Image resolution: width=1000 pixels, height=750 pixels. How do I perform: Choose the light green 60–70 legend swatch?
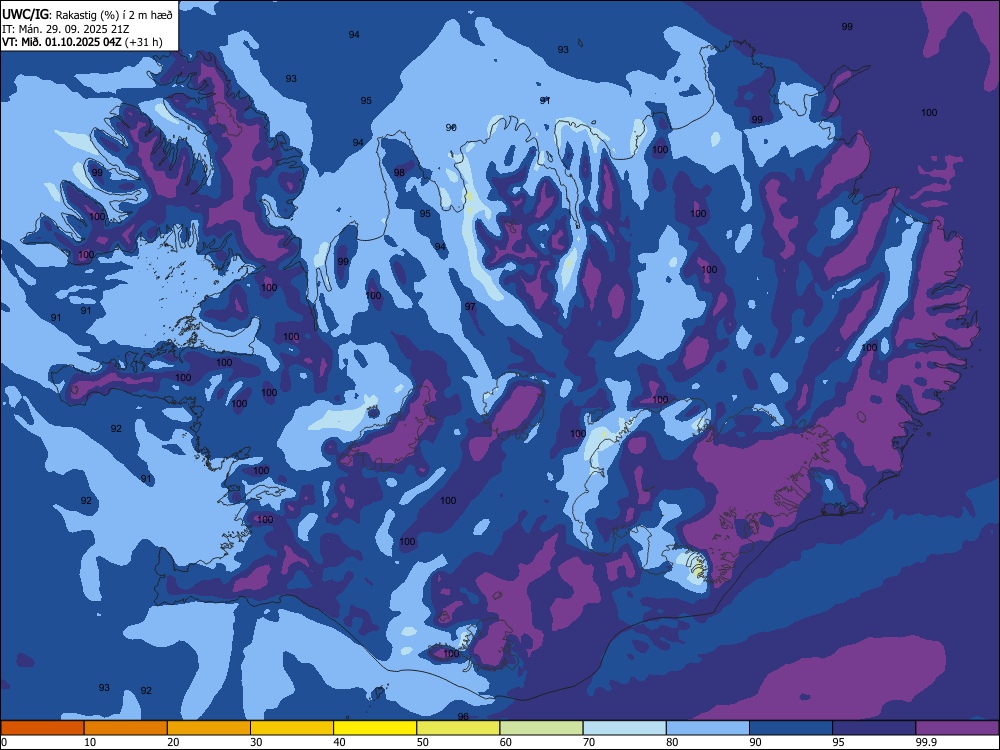541,728
